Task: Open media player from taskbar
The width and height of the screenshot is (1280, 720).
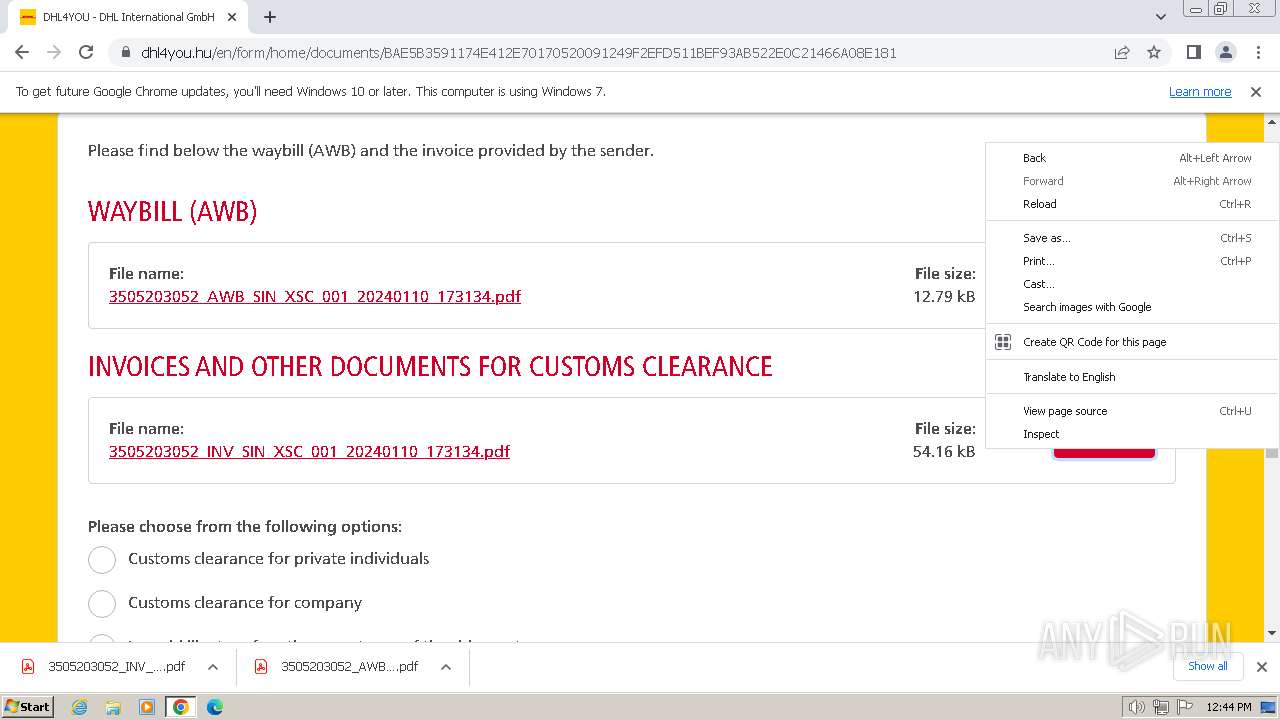Action: pyautogui.click(x=147, y=707)
